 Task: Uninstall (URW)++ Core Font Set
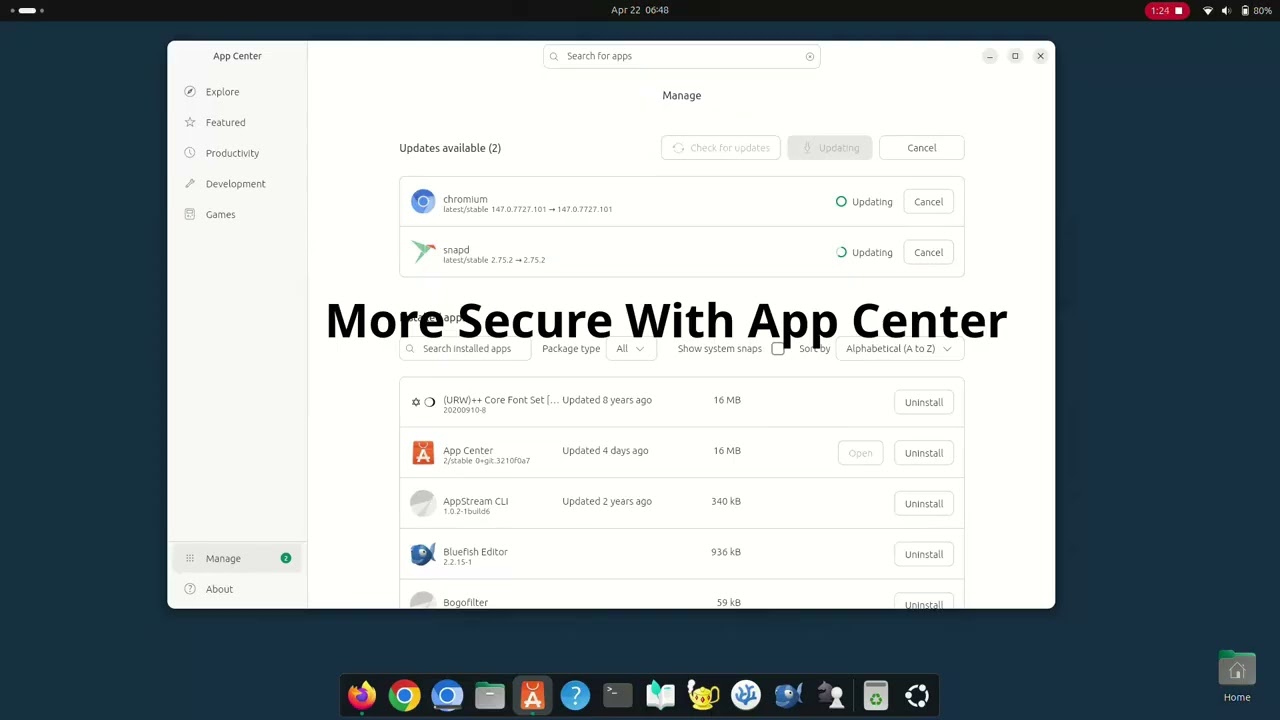pos(924,403)
